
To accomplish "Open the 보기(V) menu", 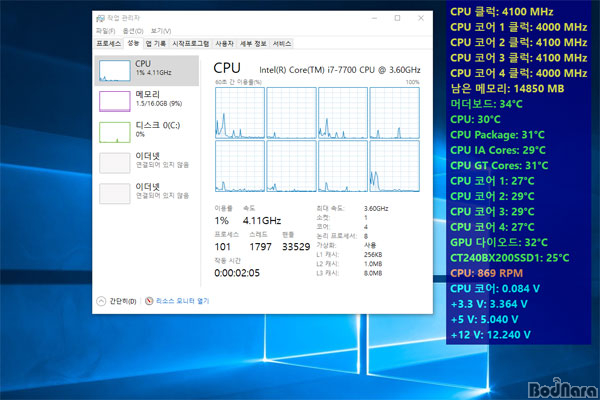I will point(161,31).
